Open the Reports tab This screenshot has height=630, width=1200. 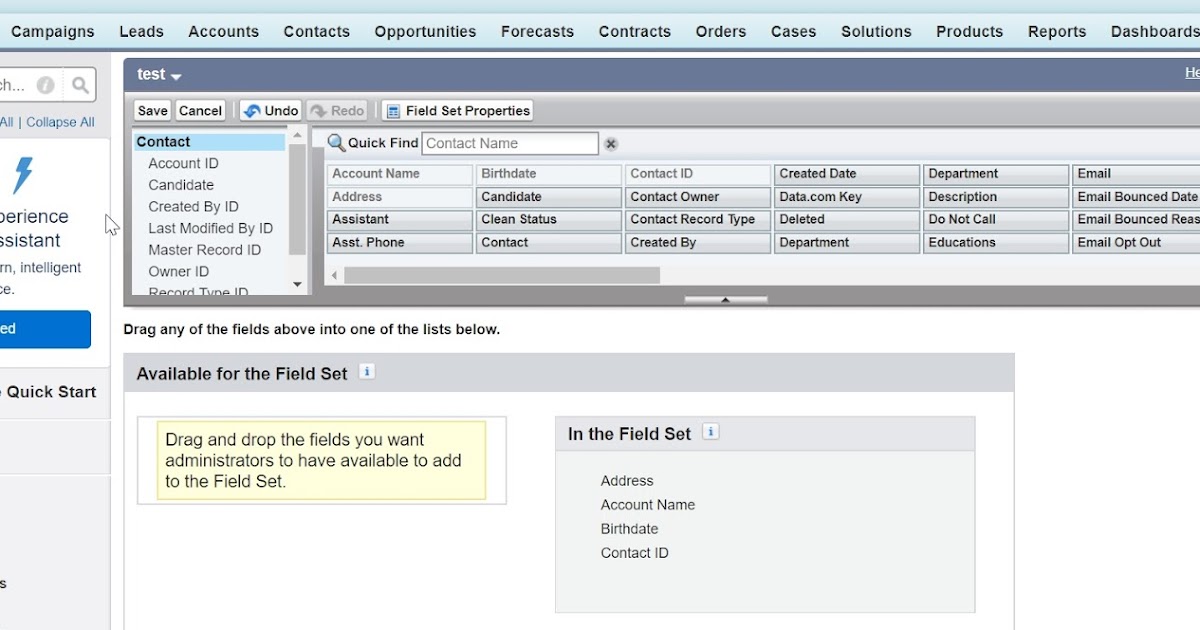tap(1057, 31)
